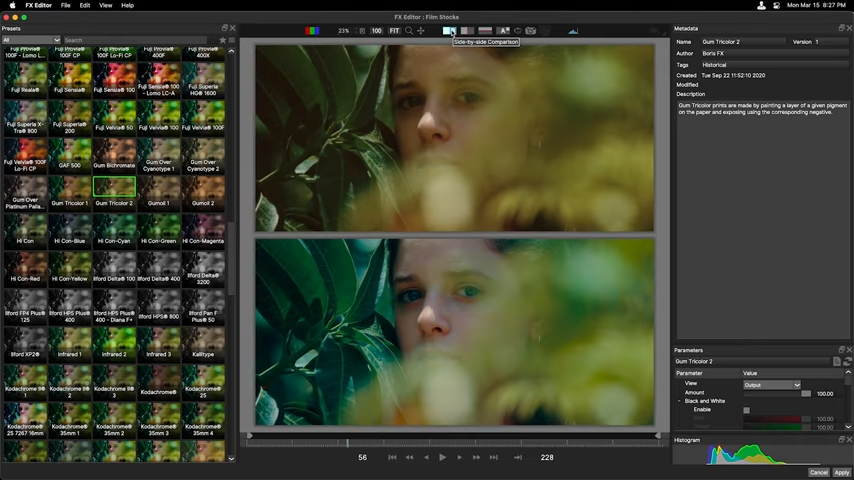Click the date and time in menu bar
The image size is (854, 480).
point(816,5)
